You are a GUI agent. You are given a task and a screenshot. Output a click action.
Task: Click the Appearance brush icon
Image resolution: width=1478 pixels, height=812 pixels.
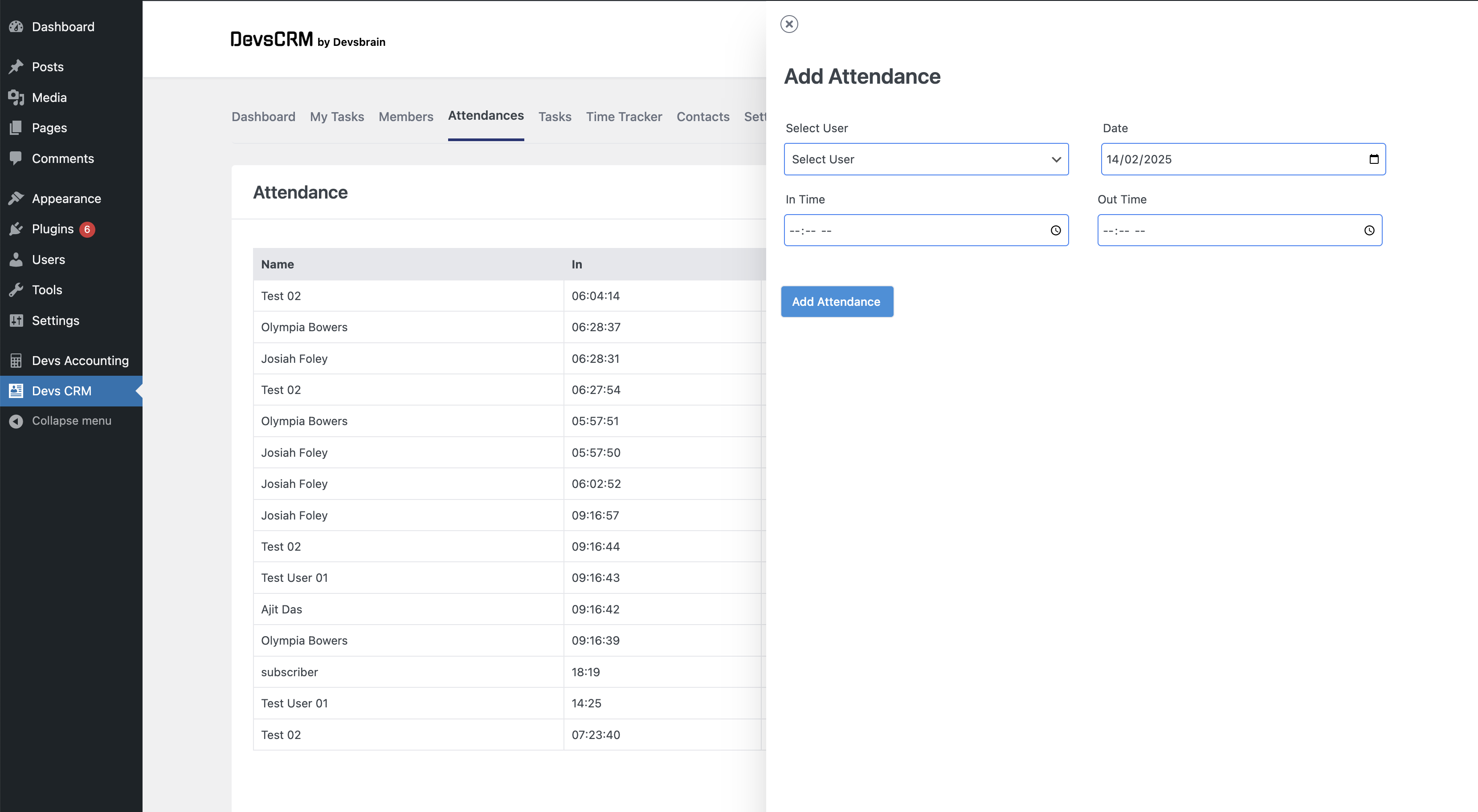[x=16, y=199]
